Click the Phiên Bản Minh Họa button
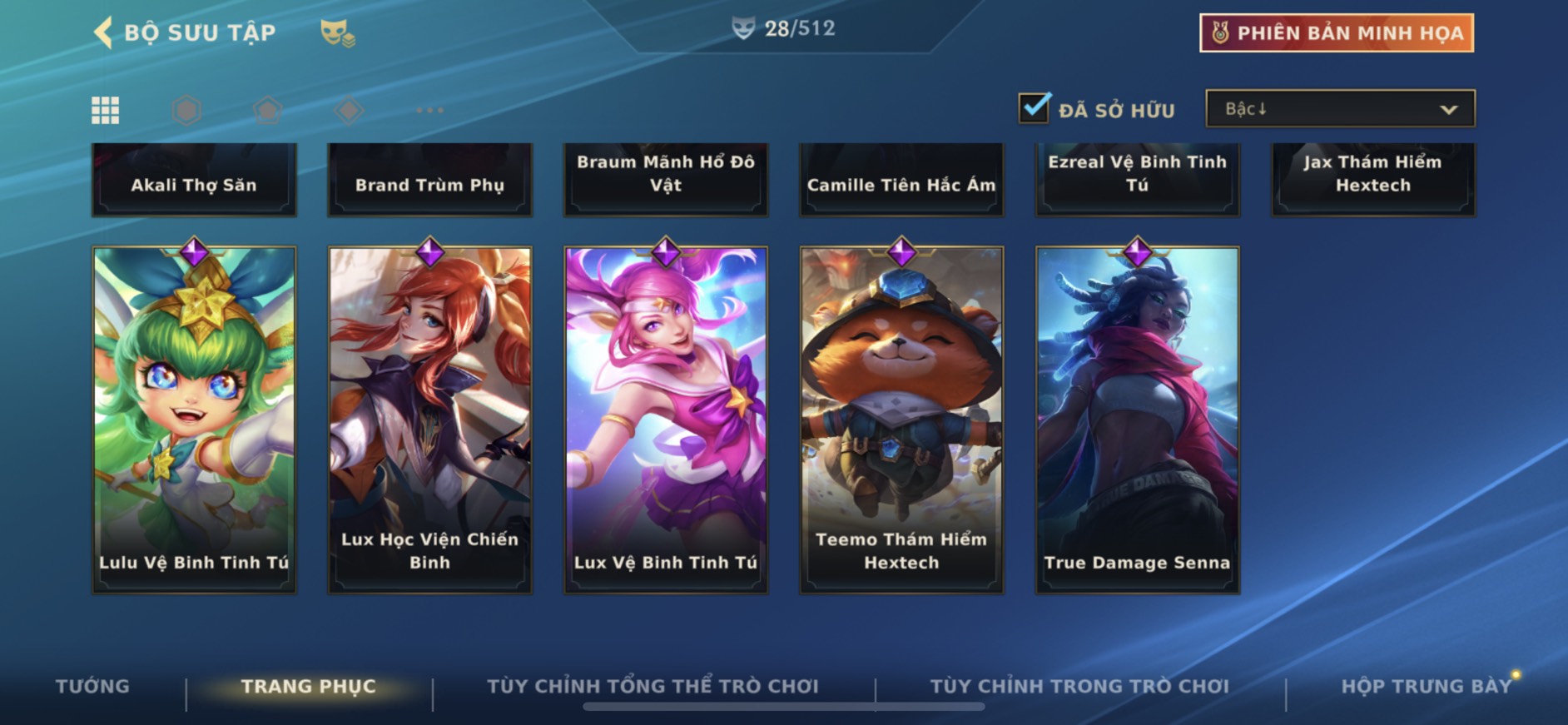 [x=1337, y=33]
